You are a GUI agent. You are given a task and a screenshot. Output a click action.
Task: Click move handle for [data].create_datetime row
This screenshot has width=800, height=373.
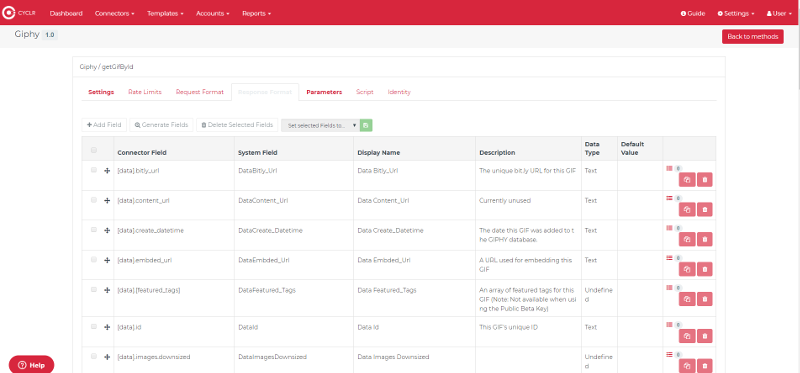[x=107, y=231]
